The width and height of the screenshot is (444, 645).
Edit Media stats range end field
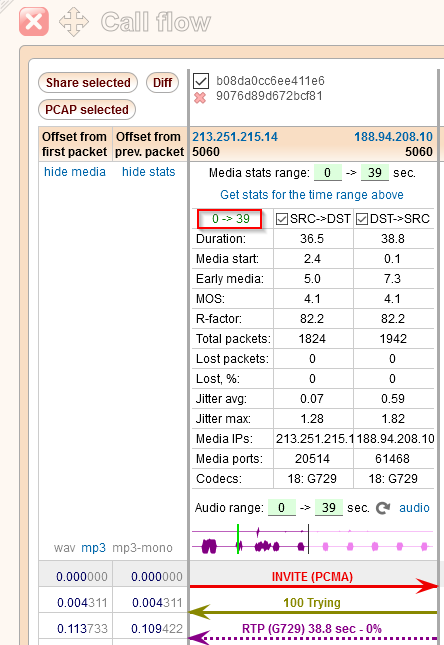[374, 172]
